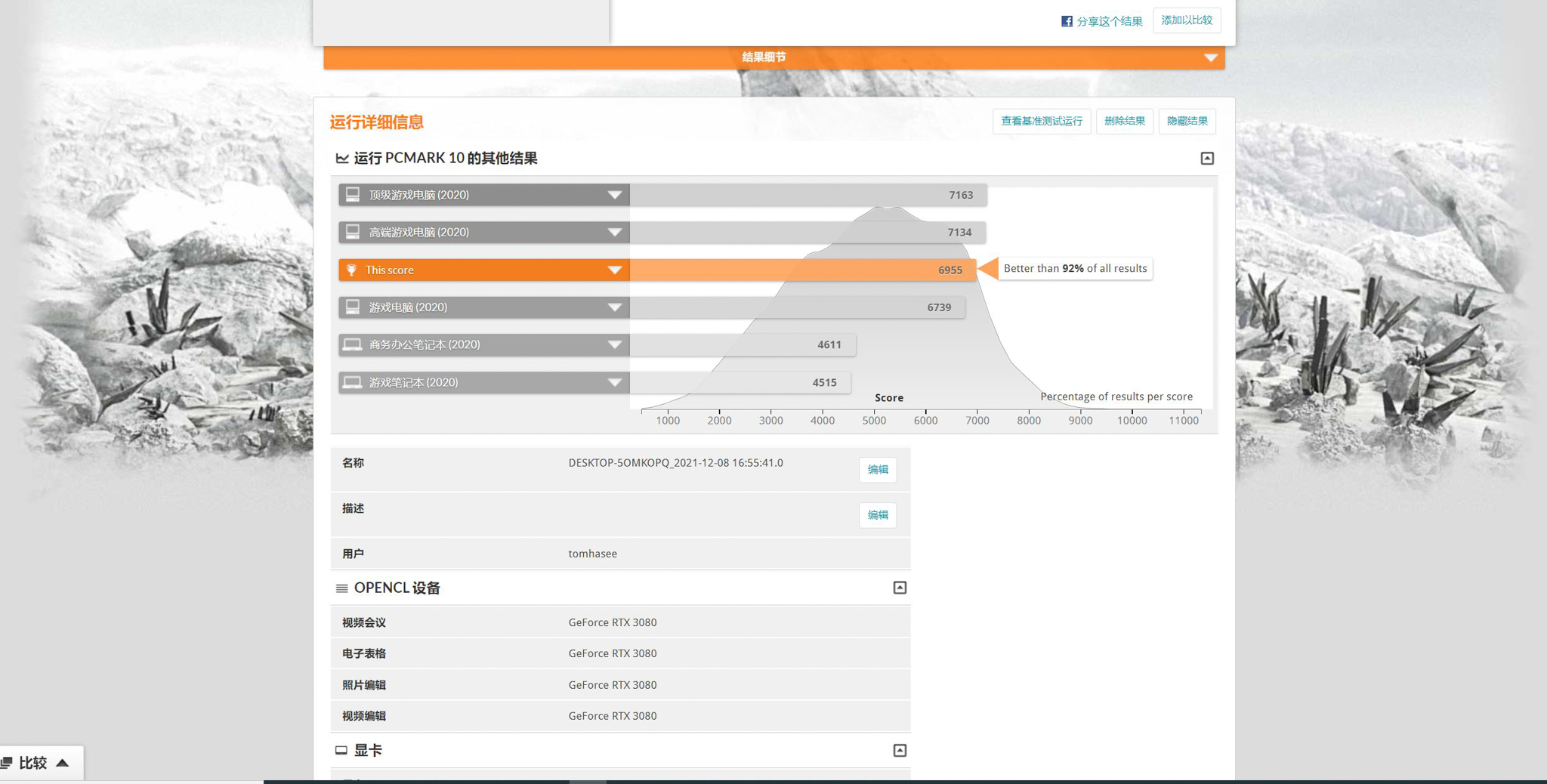Image resolution: width=1547 pixels, height=784 pixels.
Task: Click the 添加以比较 button
Action: pos(1187,20)
